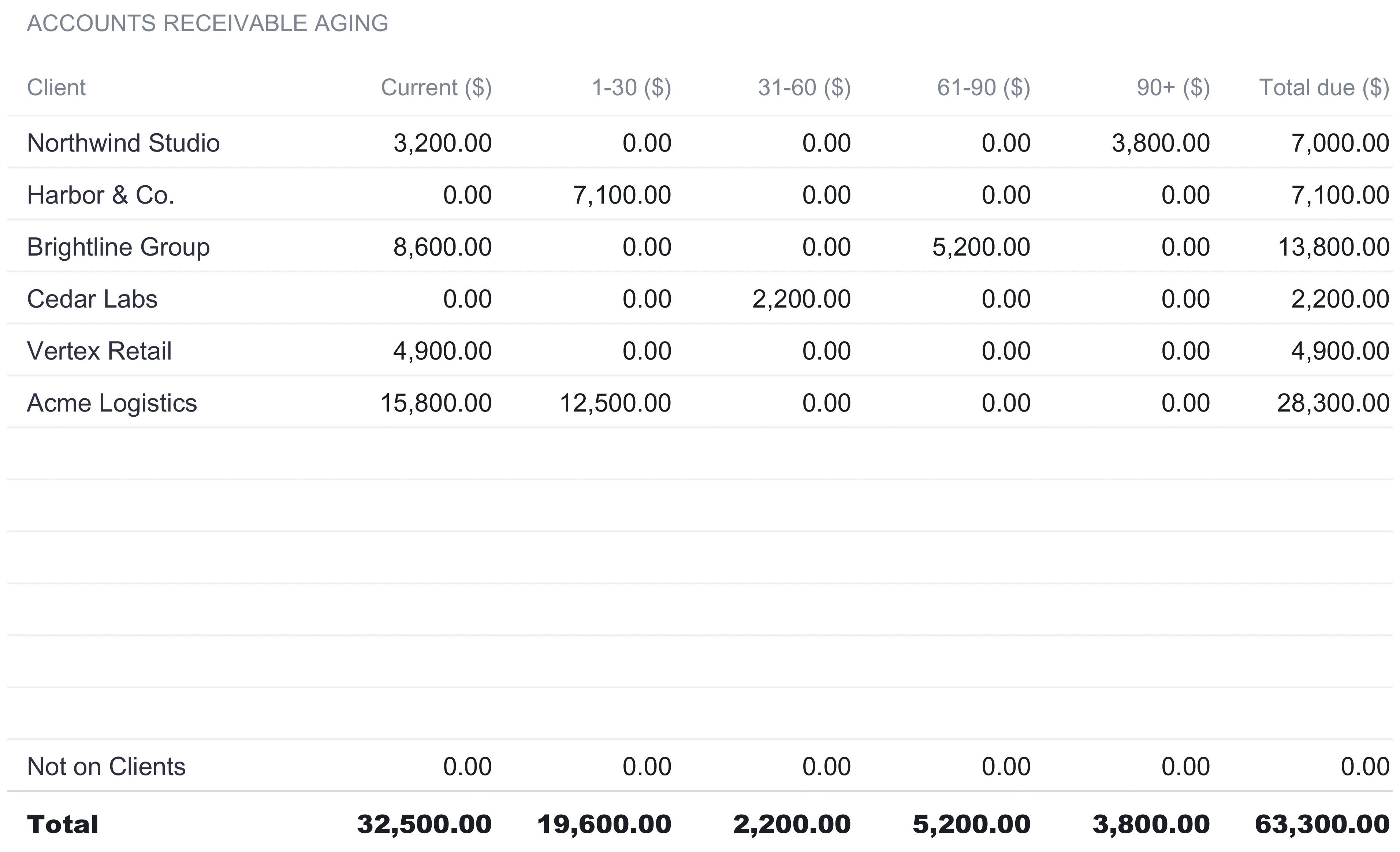Open the Acme Logistics client row
Image resolution: width=1400 pixels, height=852 pixels.
(700, 402)
